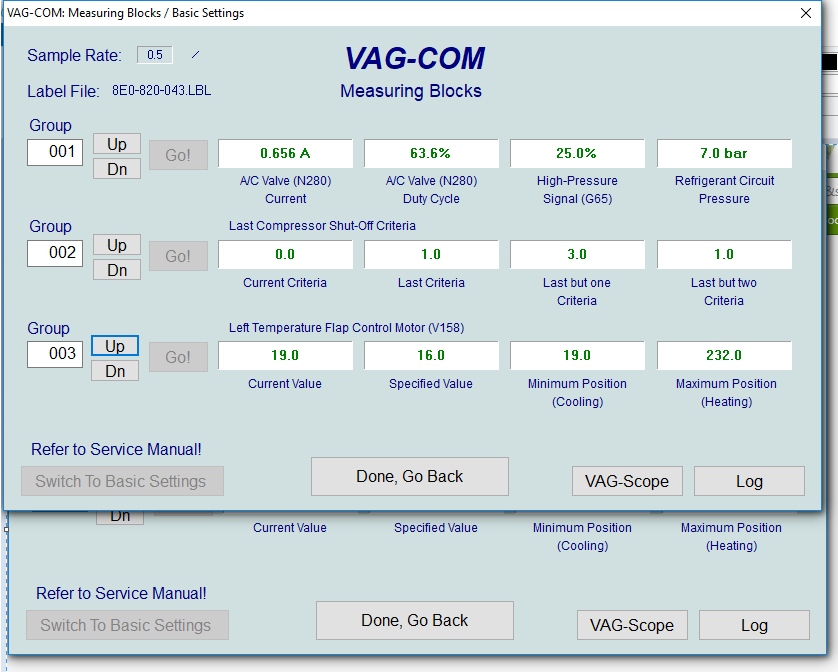Click Dn button in rear window
This screenshot has width=838, height=672.
click(120, 517)
